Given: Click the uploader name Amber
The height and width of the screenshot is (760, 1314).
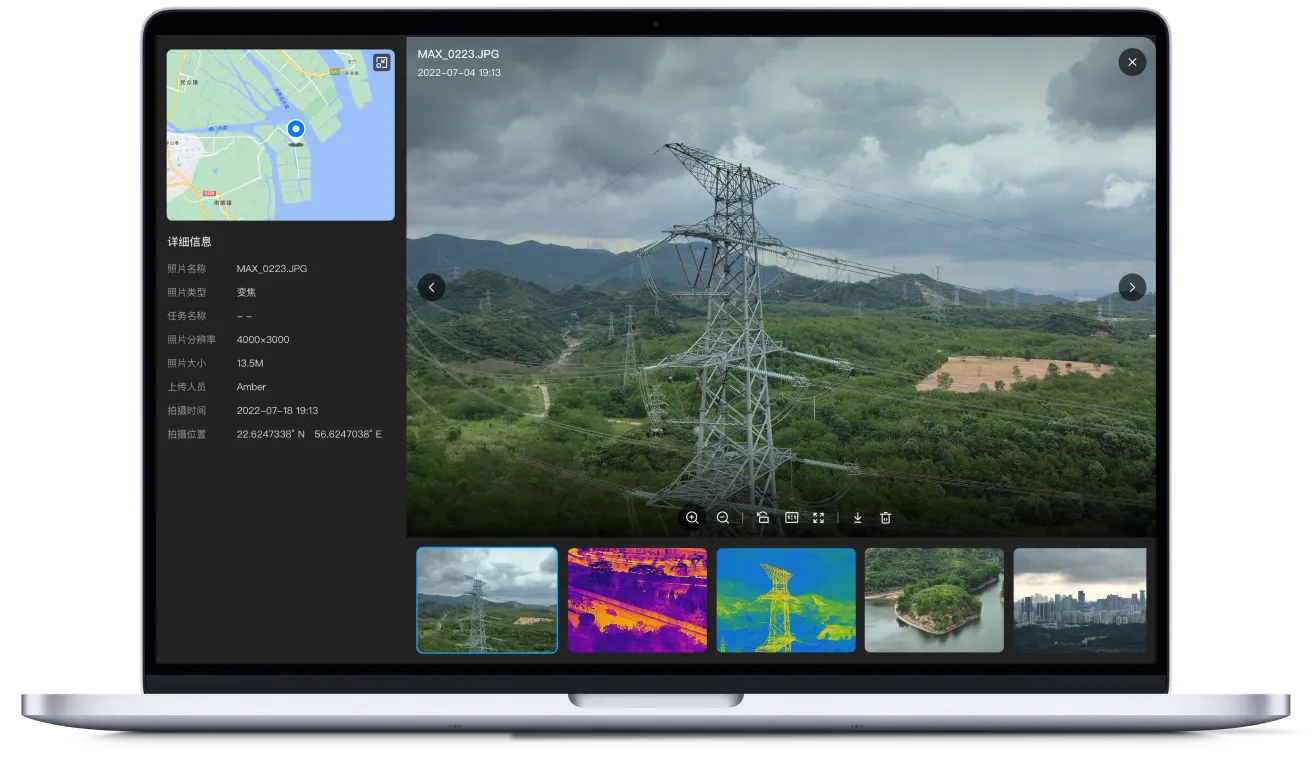Looking at the screenshot, I should [x=251, y=387].
